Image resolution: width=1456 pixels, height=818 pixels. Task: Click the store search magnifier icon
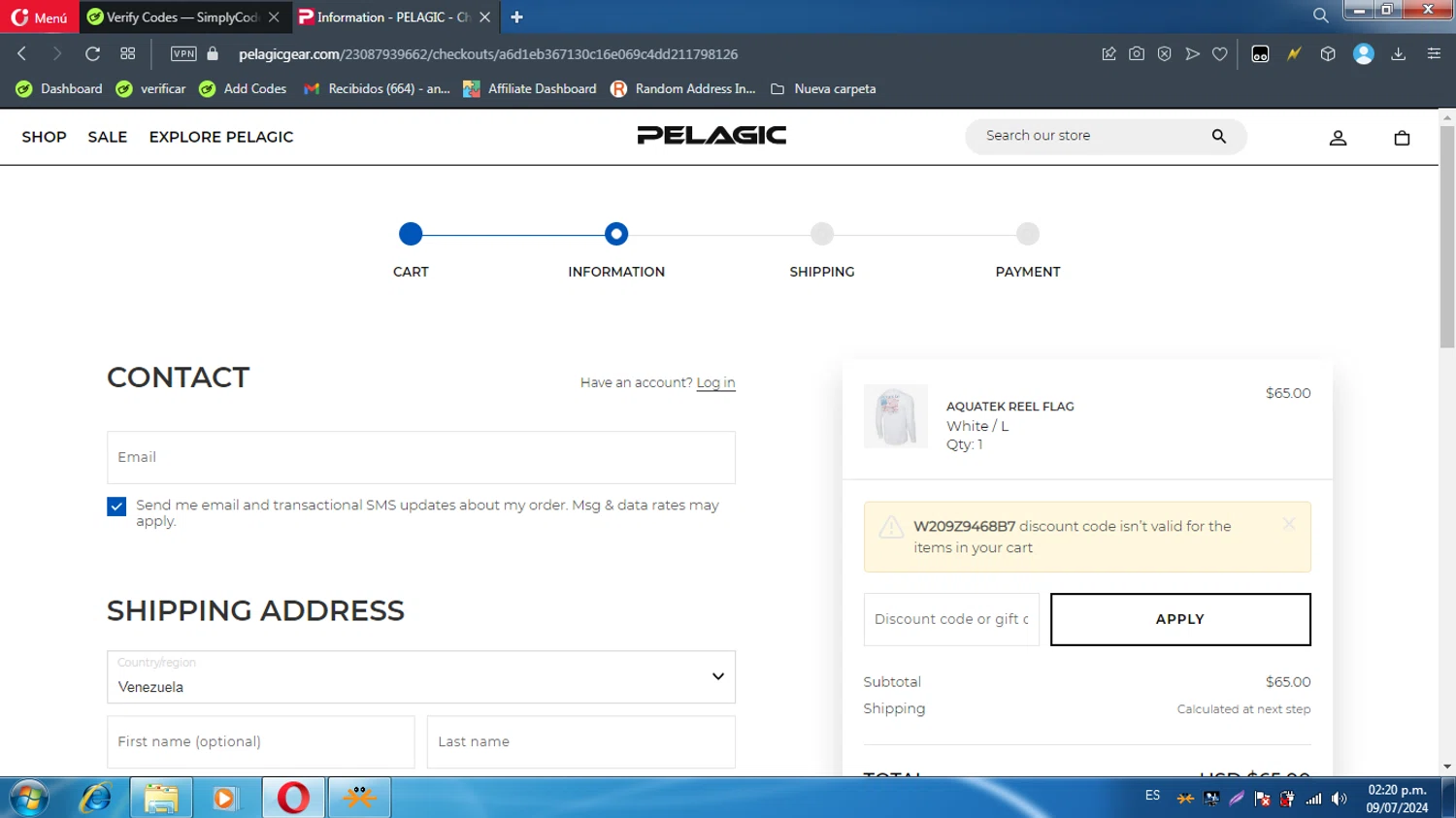click(x=1219, y=137)
